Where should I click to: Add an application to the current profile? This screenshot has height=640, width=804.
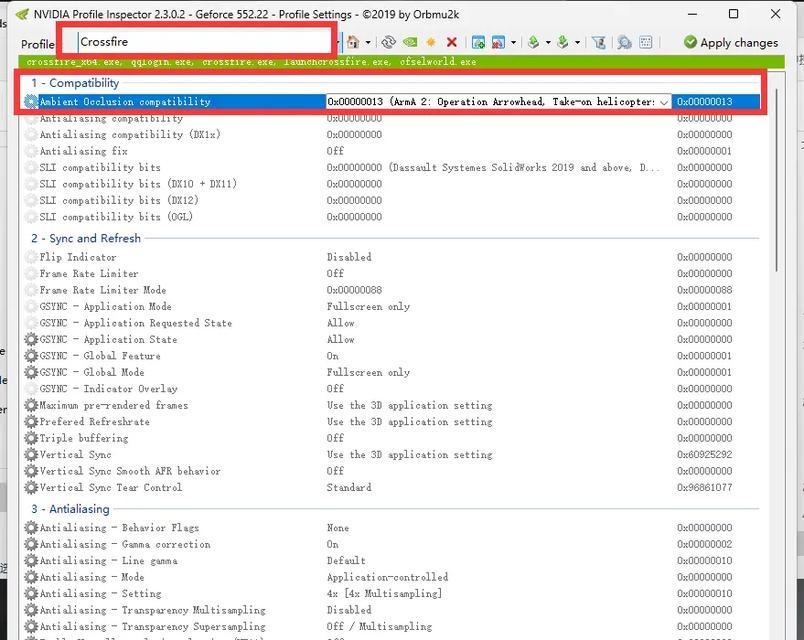pos(478,42)
